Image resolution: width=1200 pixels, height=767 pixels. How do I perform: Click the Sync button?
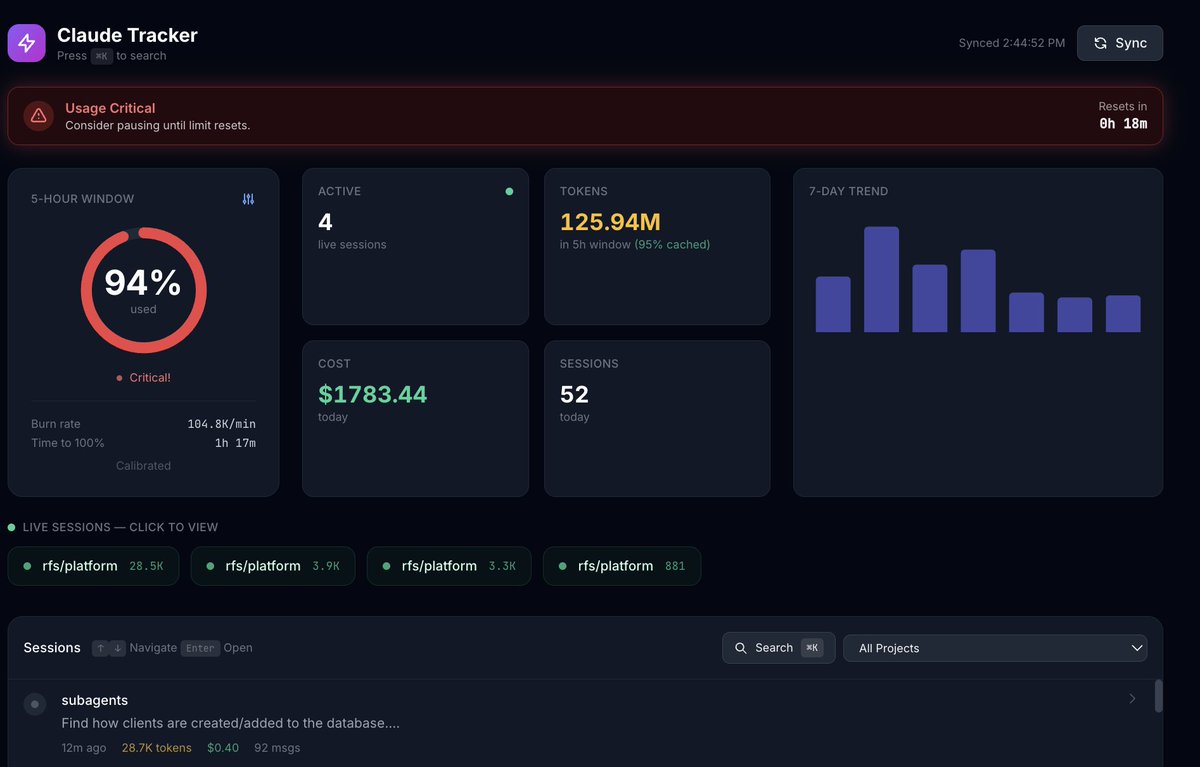tap(1120, 43)
